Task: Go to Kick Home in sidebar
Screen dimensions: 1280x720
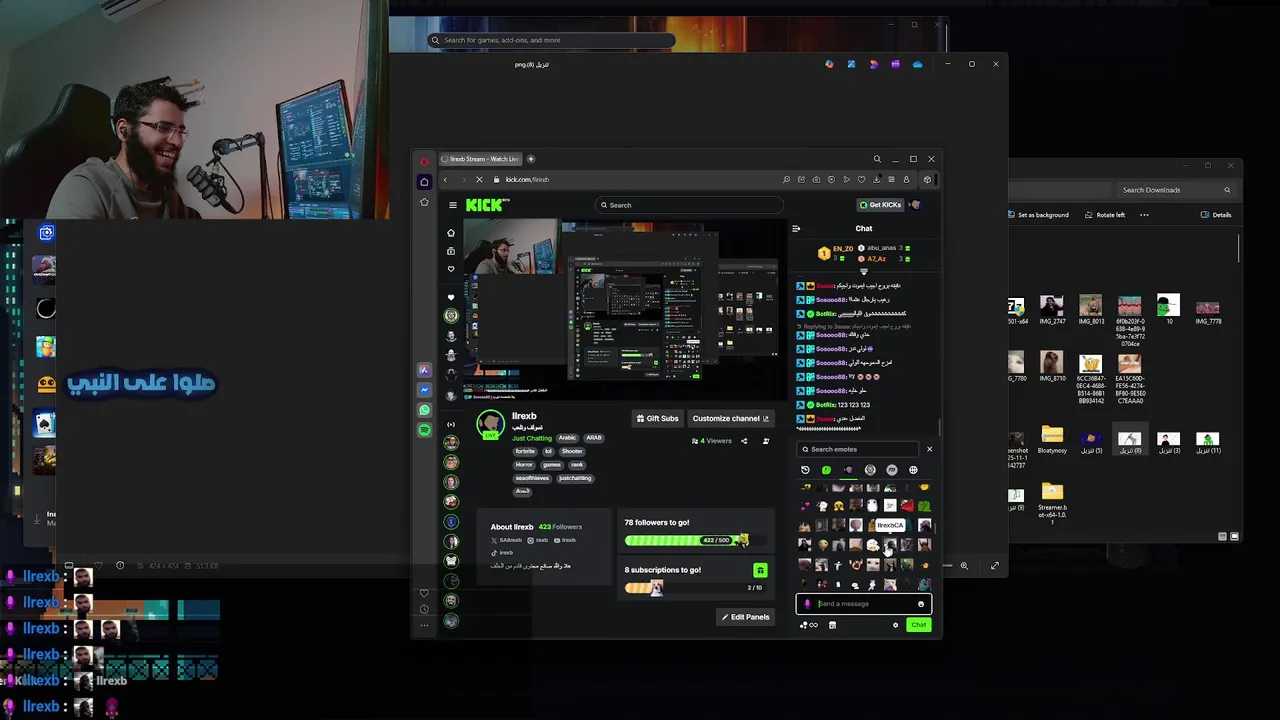Action: click(451, 233)
